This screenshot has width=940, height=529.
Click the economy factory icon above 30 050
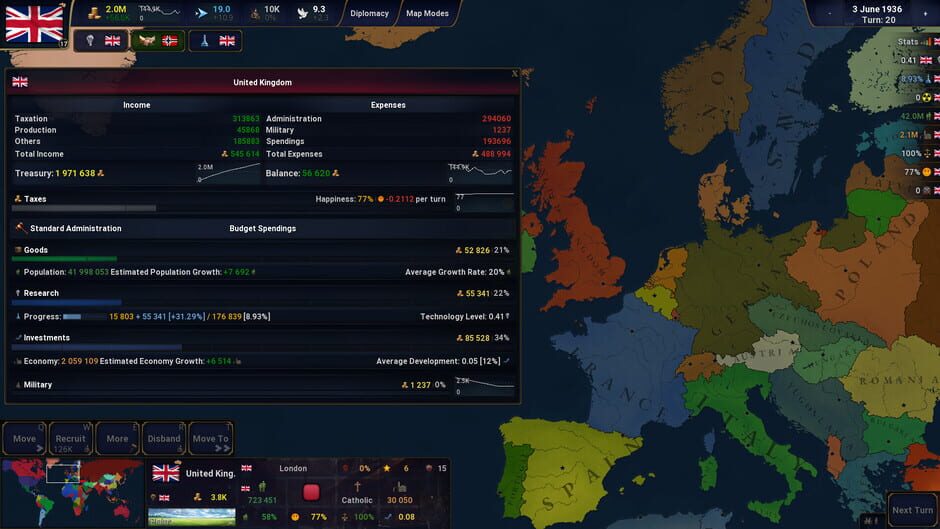399,486
